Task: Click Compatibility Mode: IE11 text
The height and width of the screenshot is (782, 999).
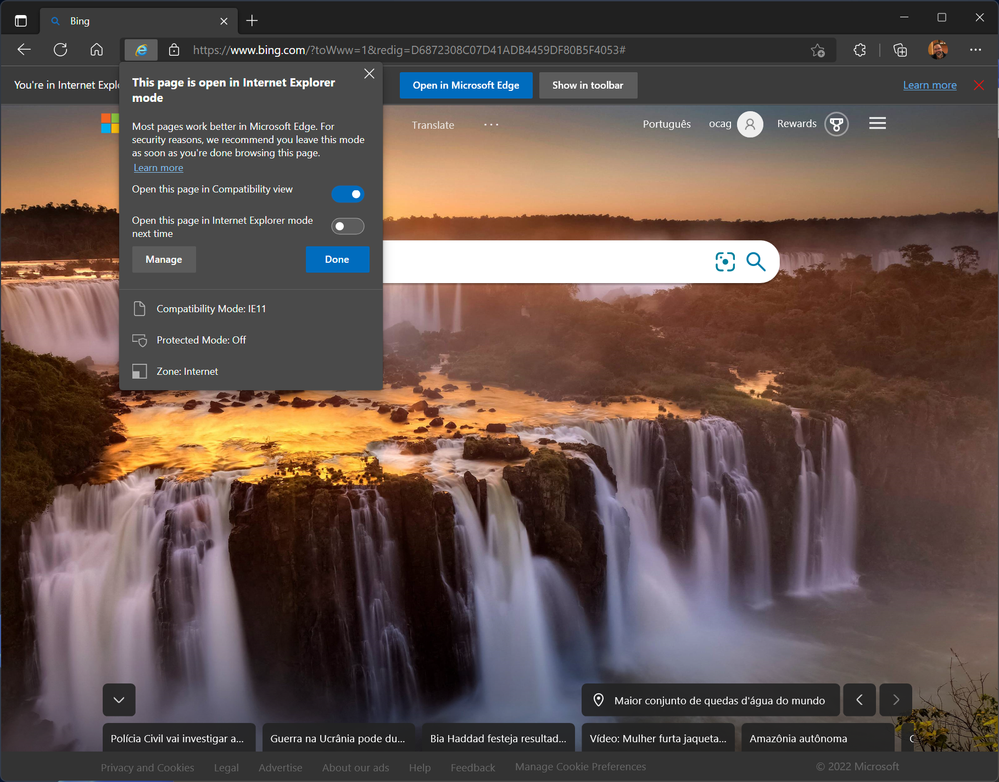Action: (212, 308)
